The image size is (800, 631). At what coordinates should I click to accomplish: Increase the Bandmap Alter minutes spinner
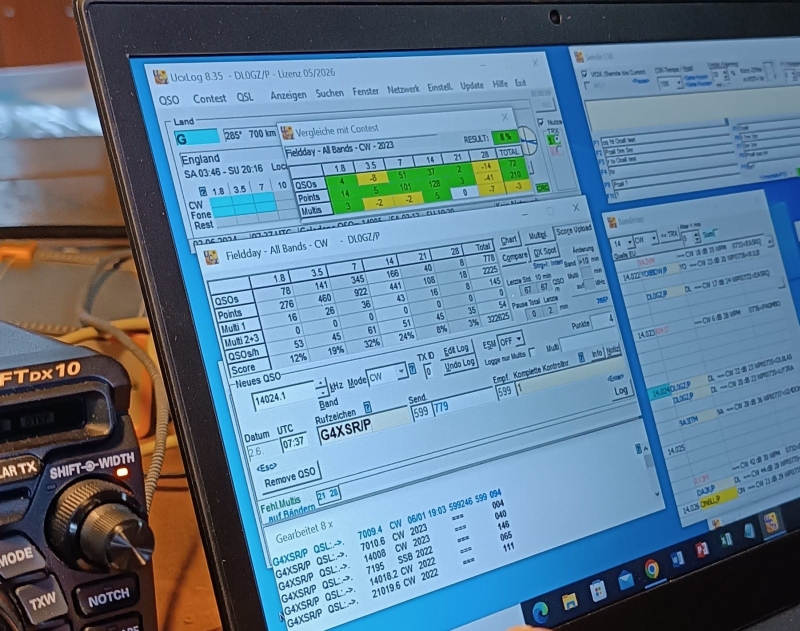(x=696, y=235)
